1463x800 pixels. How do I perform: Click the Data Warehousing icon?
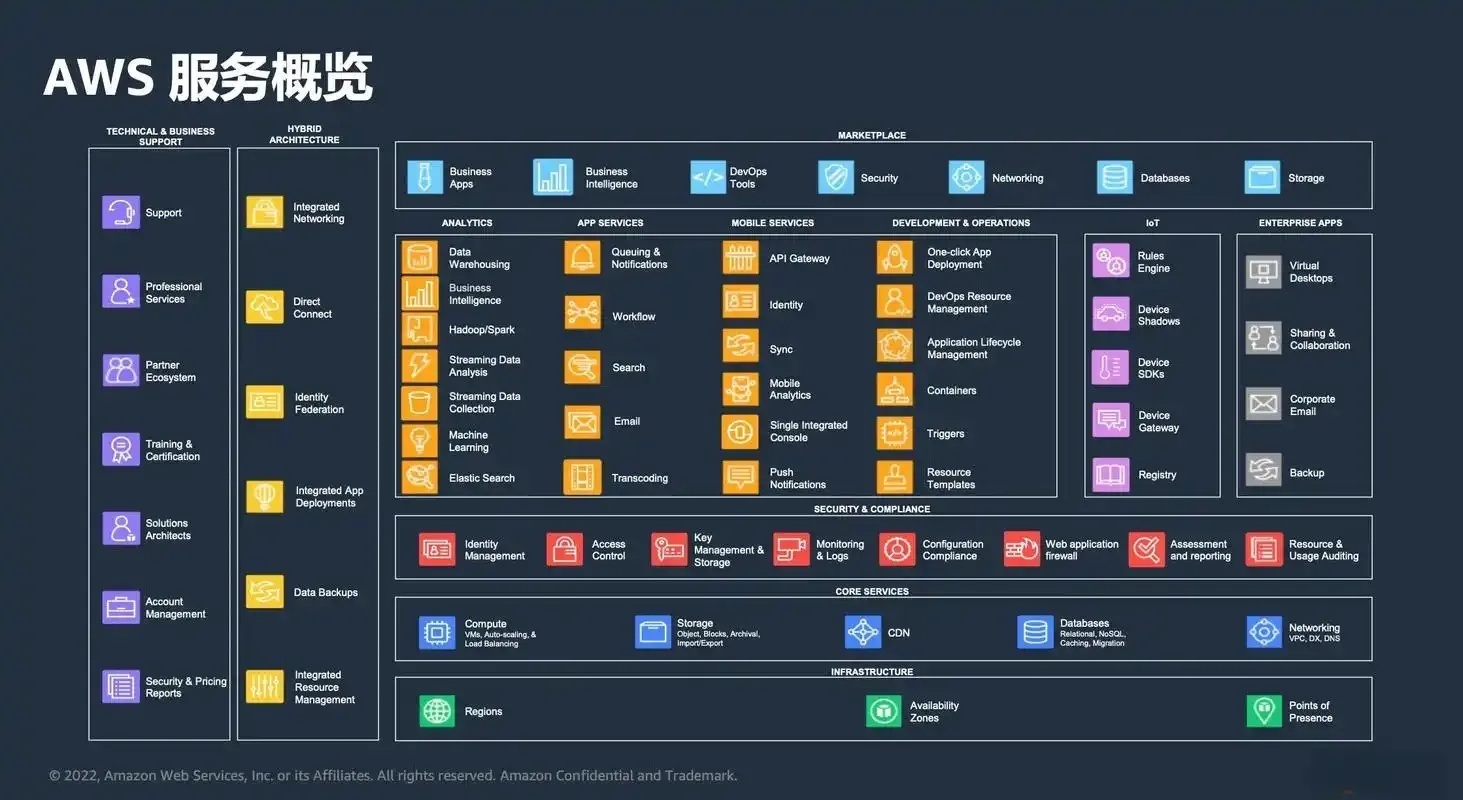click(x=420, y=257)
